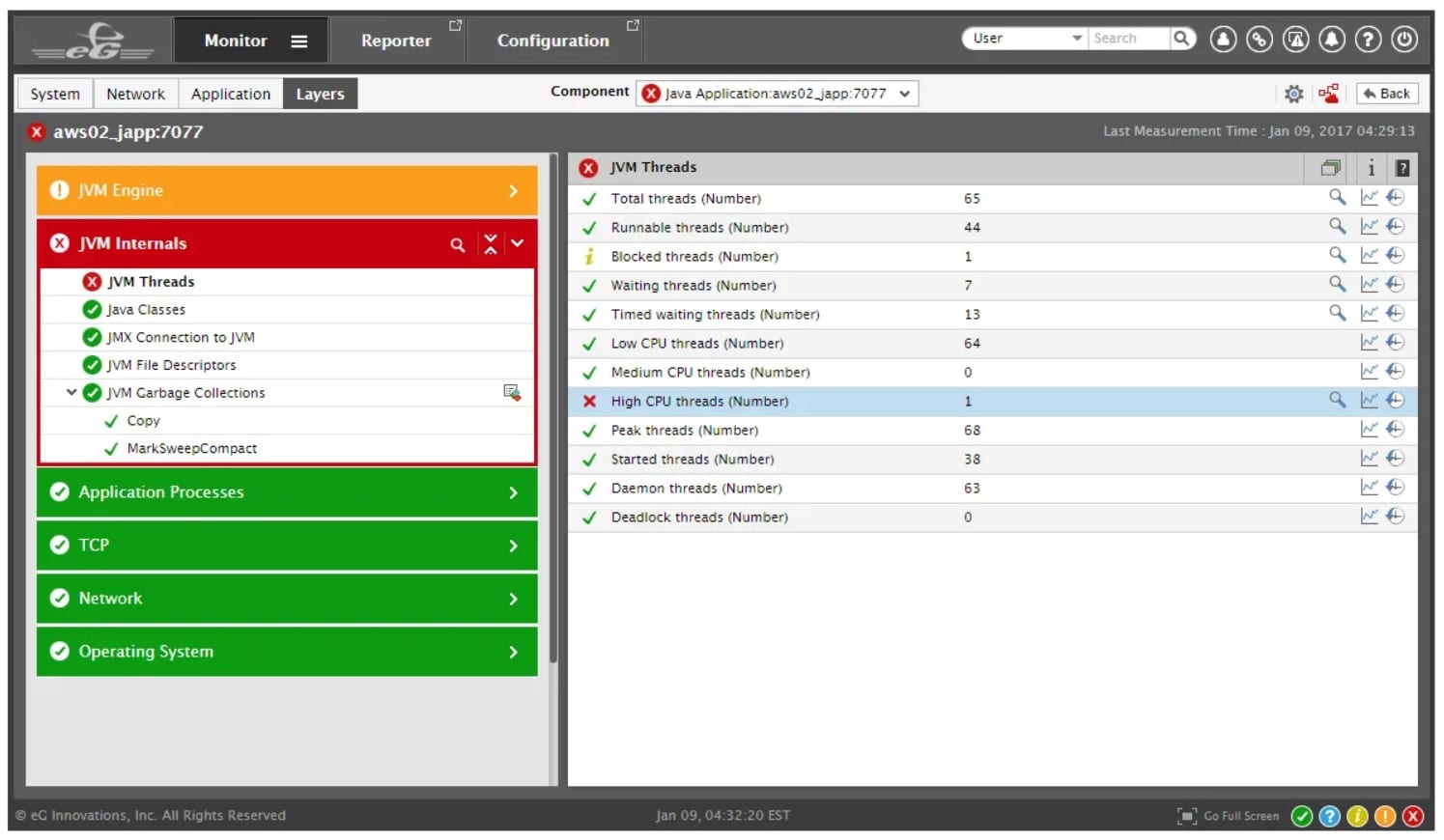Screen dimensions: 1444x840
Task: Click the power sign-out icon
Action: pos(1404,39)
